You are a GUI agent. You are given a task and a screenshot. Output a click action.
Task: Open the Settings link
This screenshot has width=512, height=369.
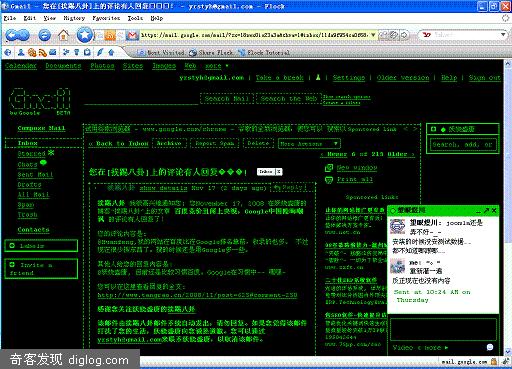coord(349,77)
